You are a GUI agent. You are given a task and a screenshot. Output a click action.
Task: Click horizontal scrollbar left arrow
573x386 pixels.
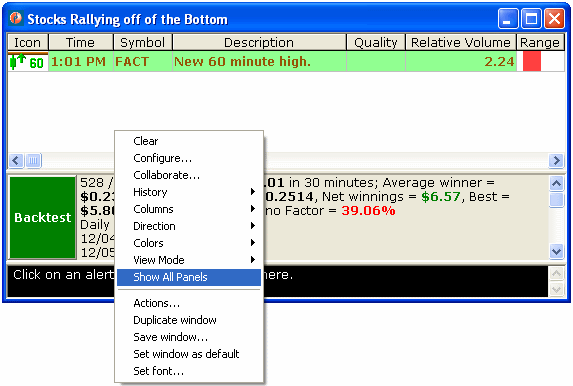[x=16, y=160]
